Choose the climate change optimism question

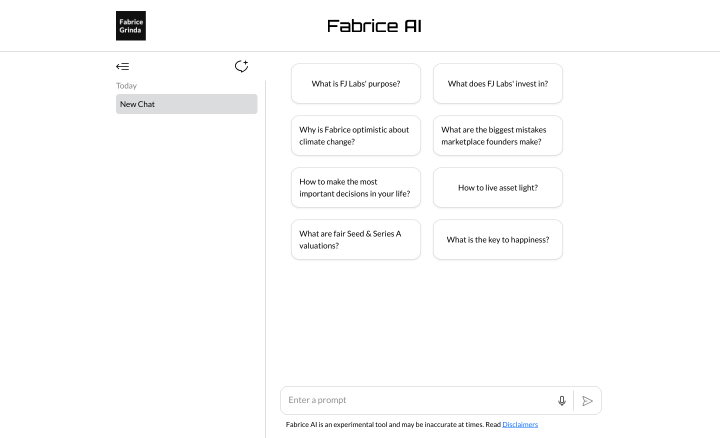coord(356,135)
